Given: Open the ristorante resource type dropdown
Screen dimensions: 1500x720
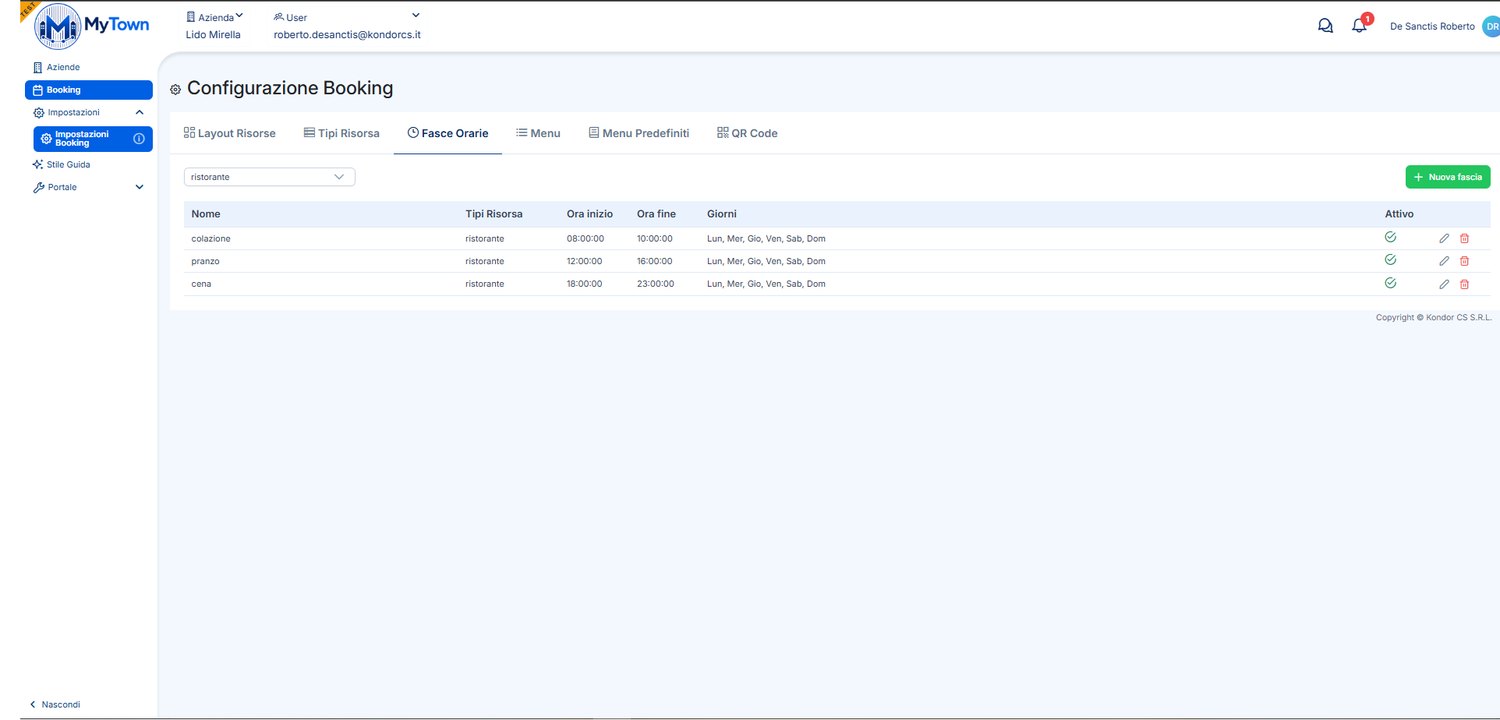Looking at the screenshot, I should coord(269,177).
